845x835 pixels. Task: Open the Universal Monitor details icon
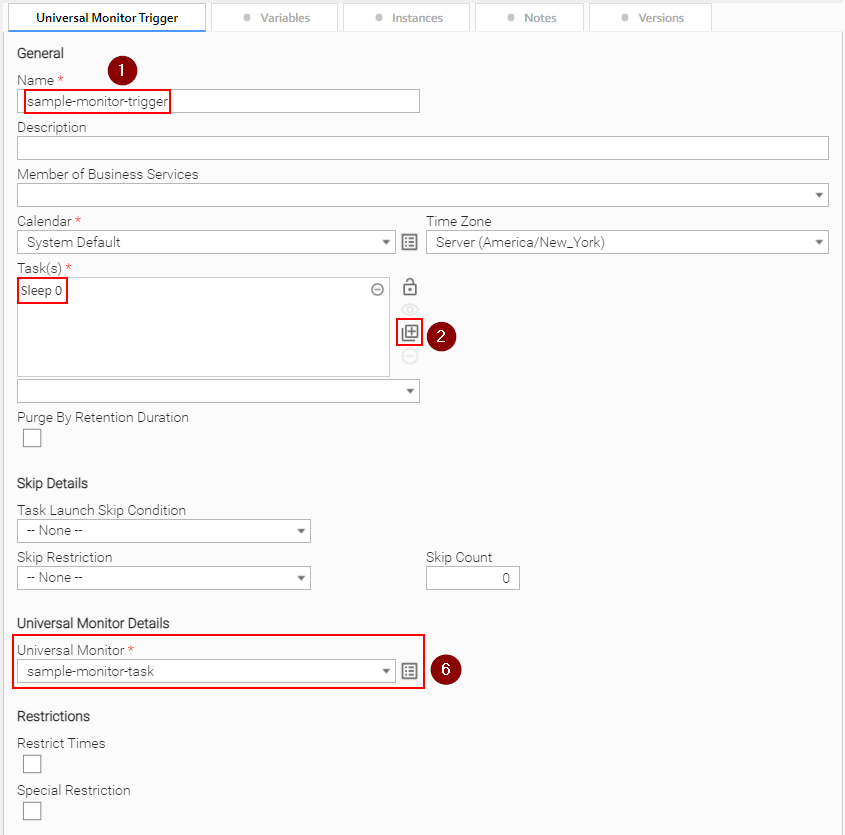[x=409, y=671]
